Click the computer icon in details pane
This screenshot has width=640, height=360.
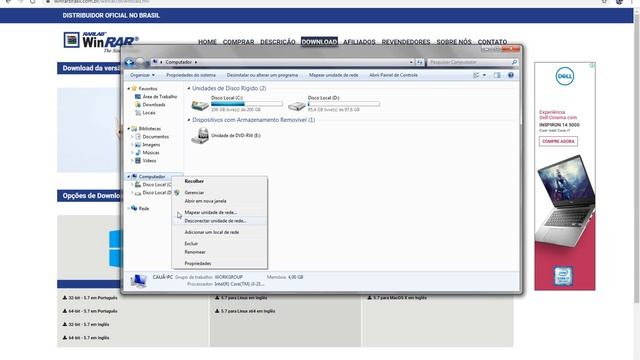pyautogui.click(x=138, y=280)
